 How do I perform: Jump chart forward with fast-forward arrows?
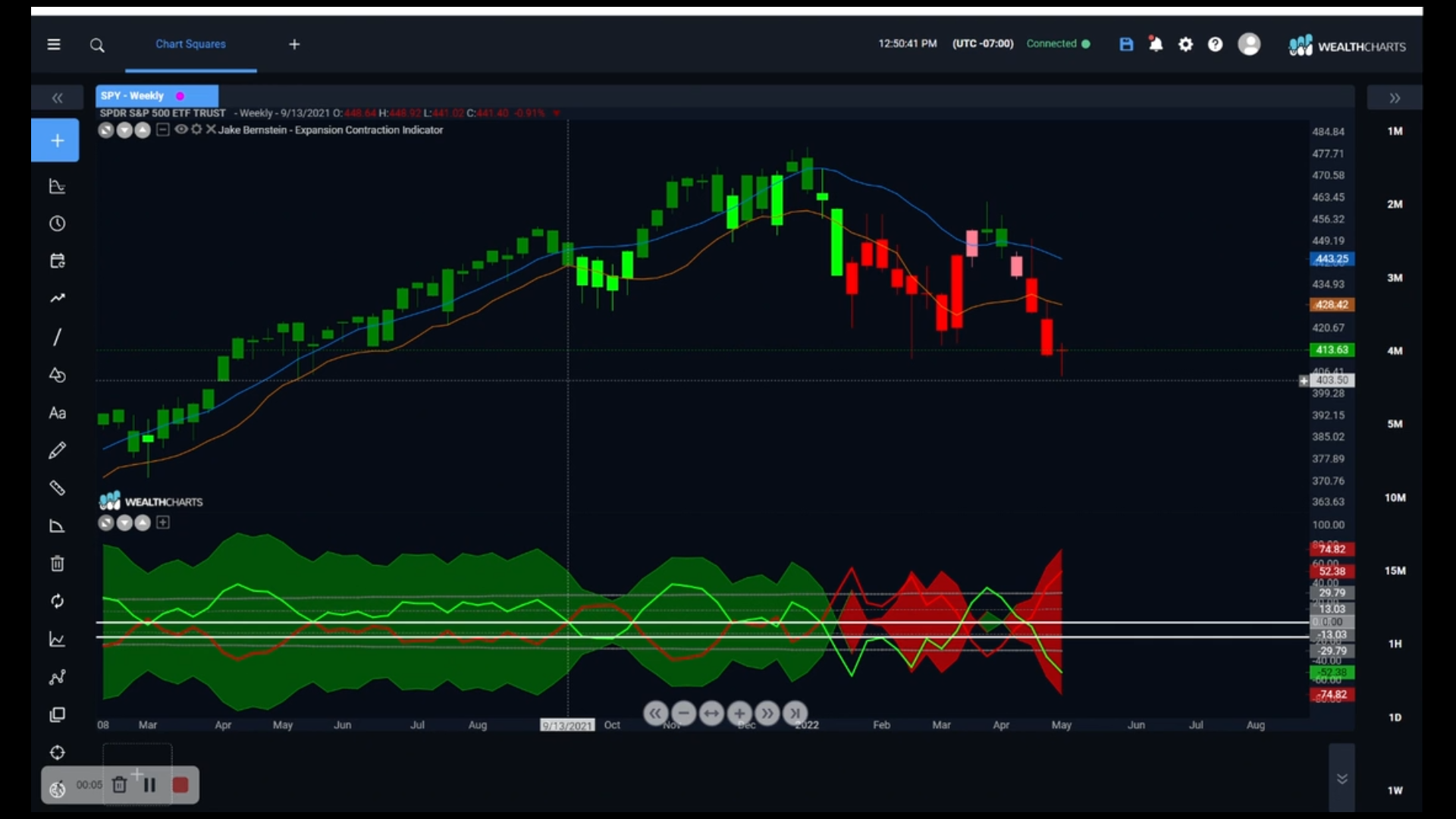767,714
